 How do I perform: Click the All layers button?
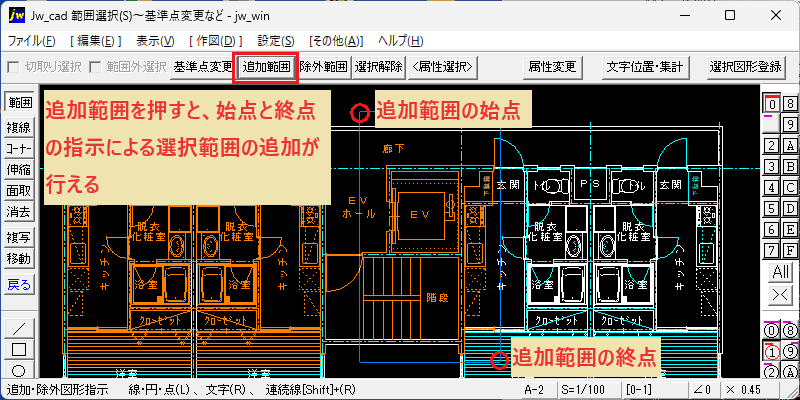(x=781, y=272)
